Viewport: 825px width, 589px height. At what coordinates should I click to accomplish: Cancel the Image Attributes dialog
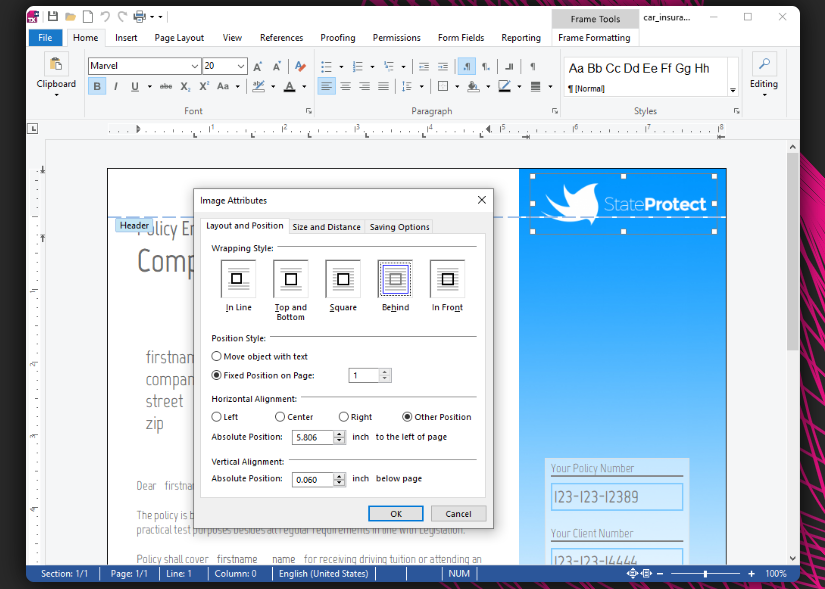coord(459,513)
